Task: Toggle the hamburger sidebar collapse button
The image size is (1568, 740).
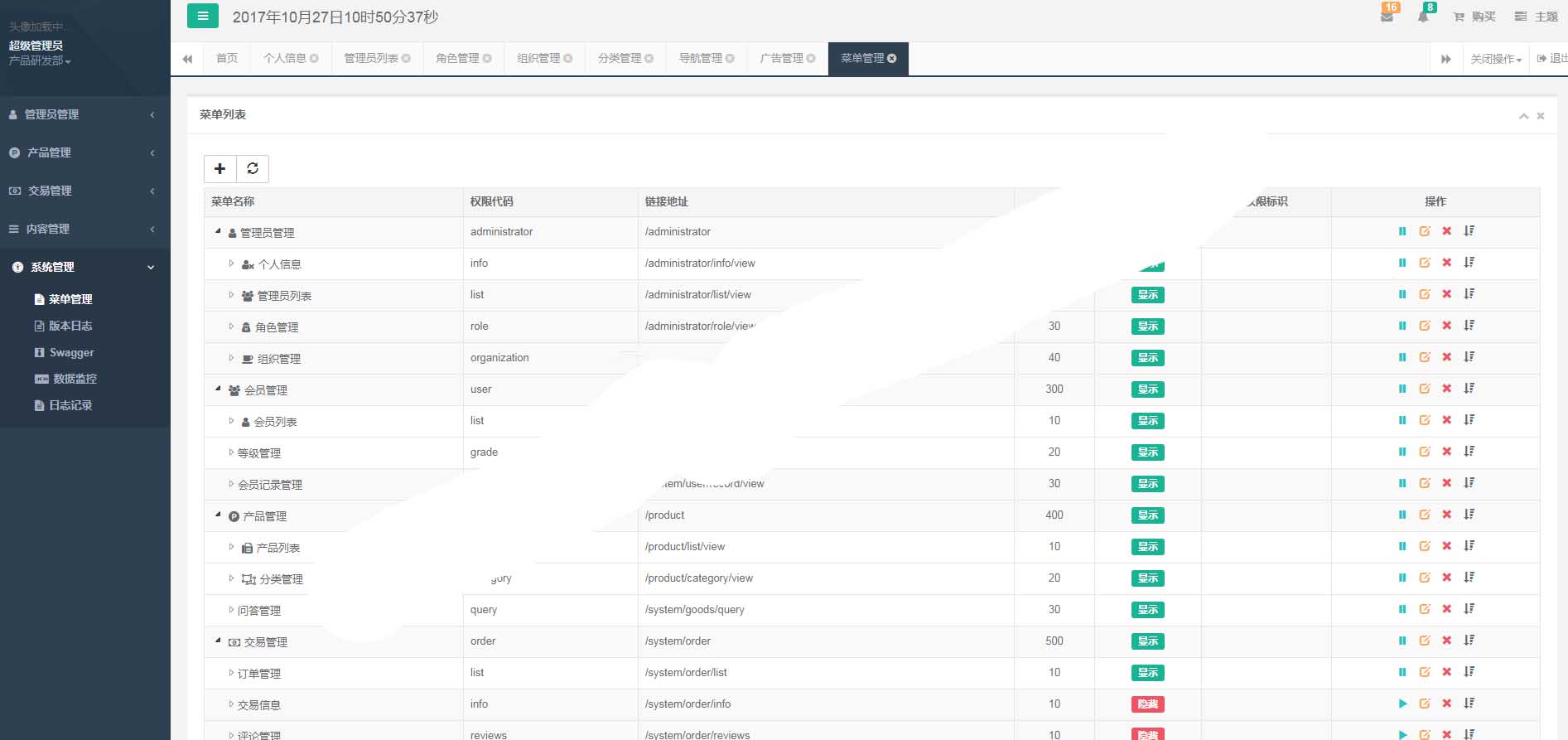Action: pyautogui.click(x=203, y=17)
